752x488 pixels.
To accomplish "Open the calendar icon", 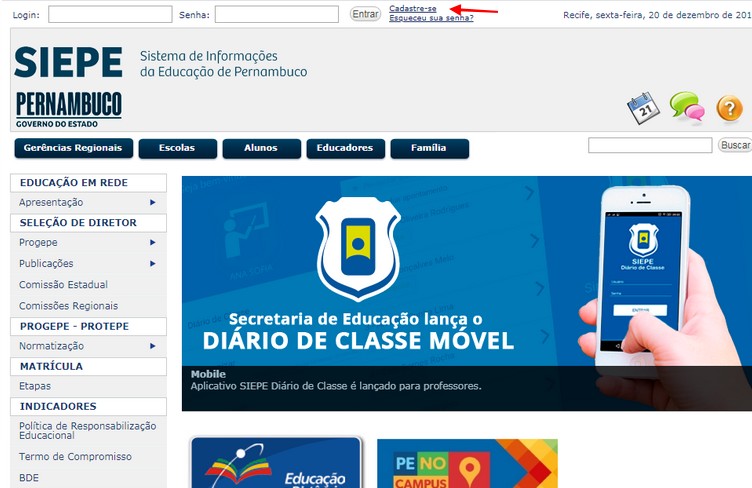I will (x=643, y=108).
